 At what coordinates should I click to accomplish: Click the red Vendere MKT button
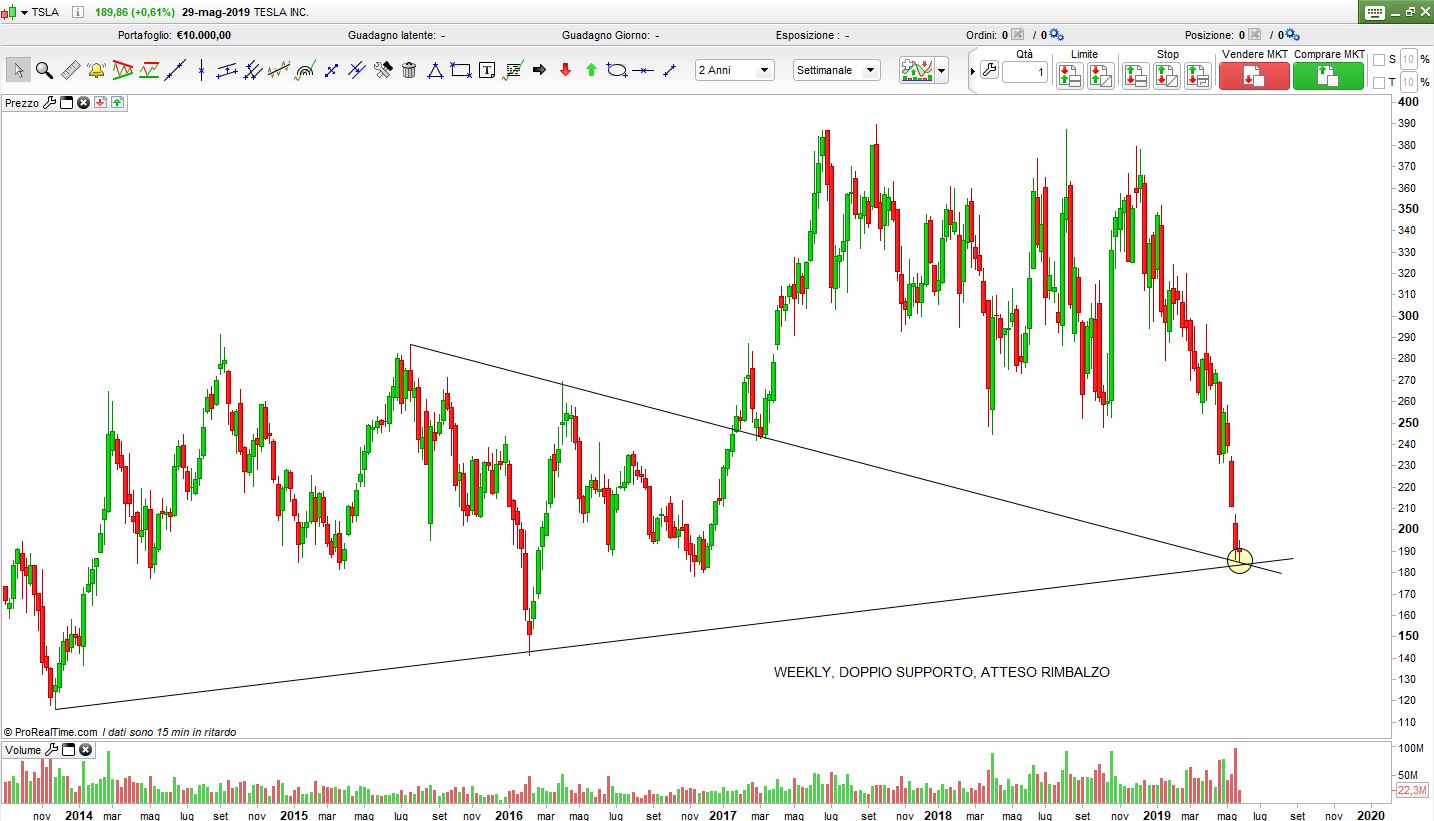point(1254,76)
